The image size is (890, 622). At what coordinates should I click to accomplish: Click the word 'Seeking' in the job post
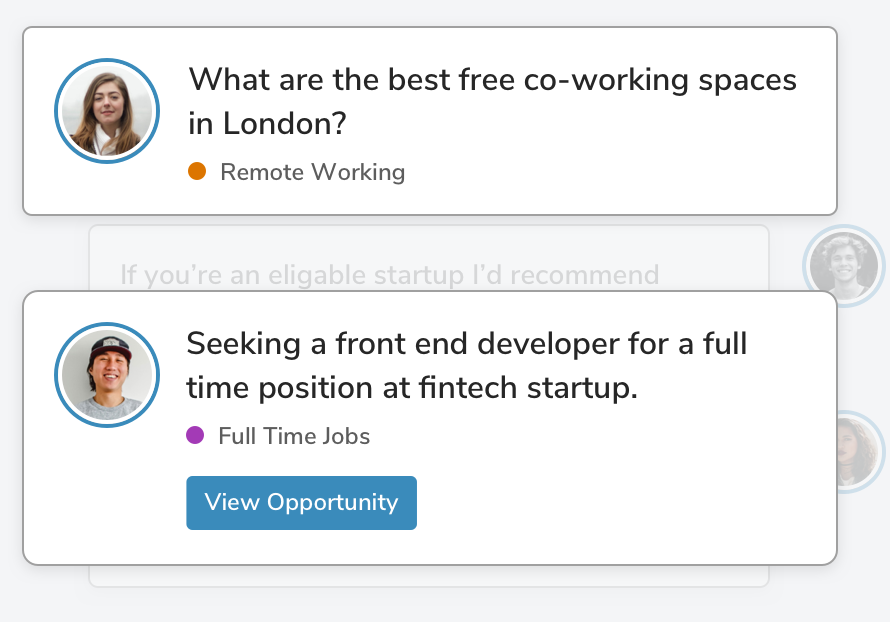tap(244, 344)
